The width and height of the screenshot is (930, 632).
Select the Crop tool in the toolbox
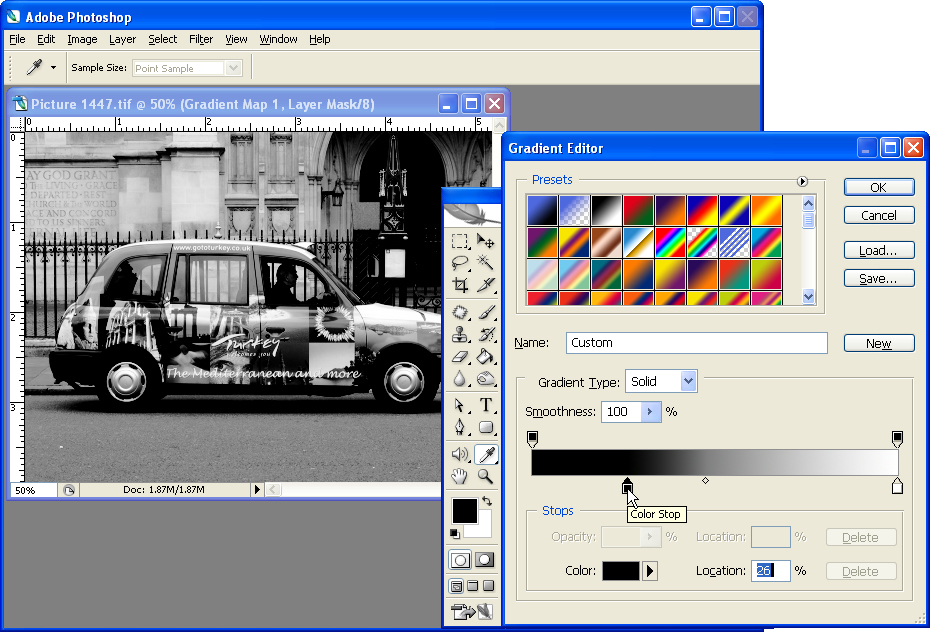[x=461, y=285]
